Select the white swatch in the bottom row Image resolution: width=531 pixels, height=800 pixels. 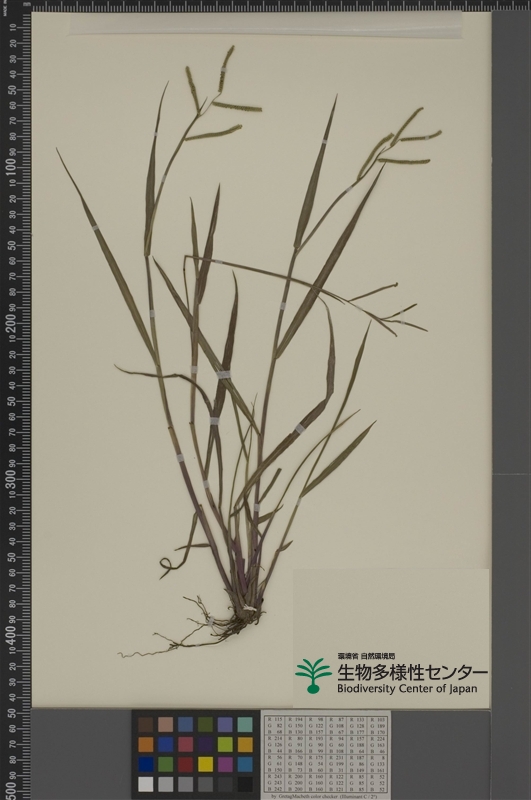(145, 784)
